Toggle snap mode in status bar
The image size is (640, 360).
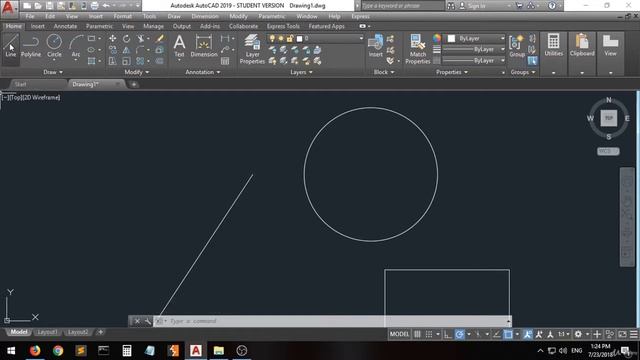pos(429,334)
